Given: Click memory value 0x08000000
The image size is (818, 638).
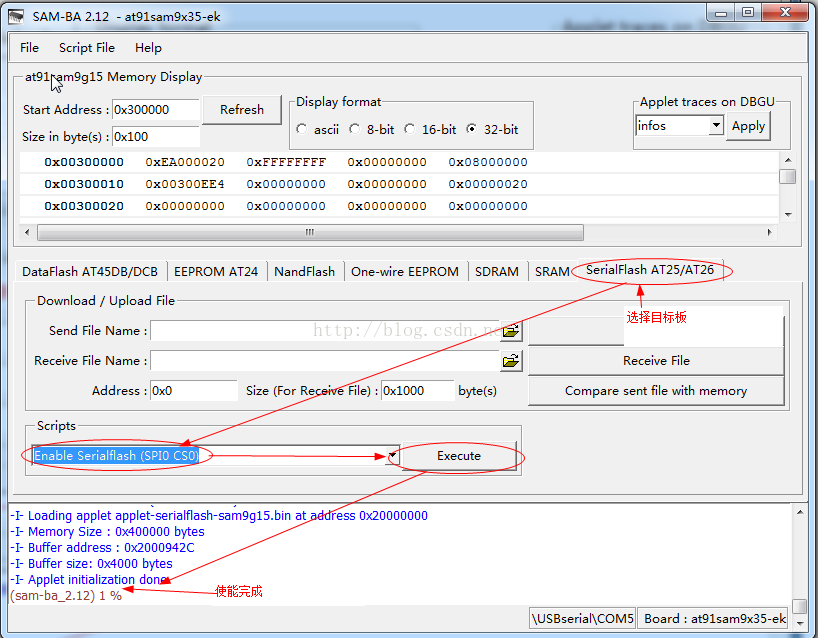Looking at the screenshot, I should click(488, 162).
